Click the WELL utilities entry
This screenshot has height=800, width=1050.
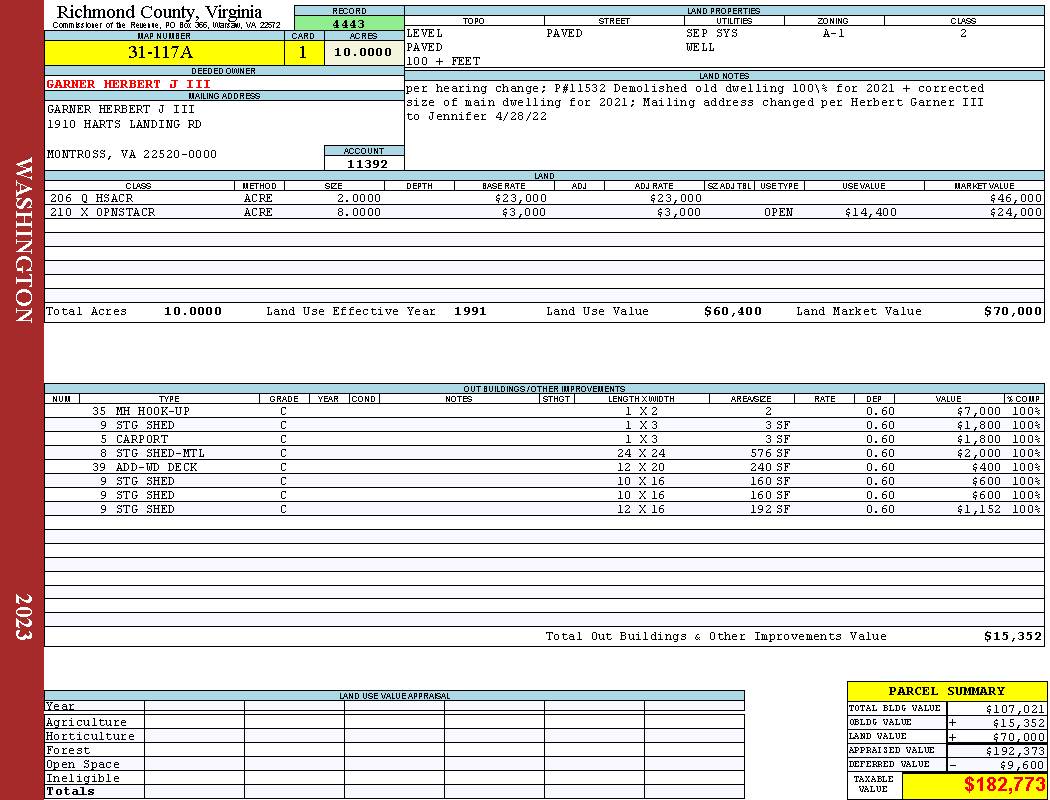click(x=700, y=48)
